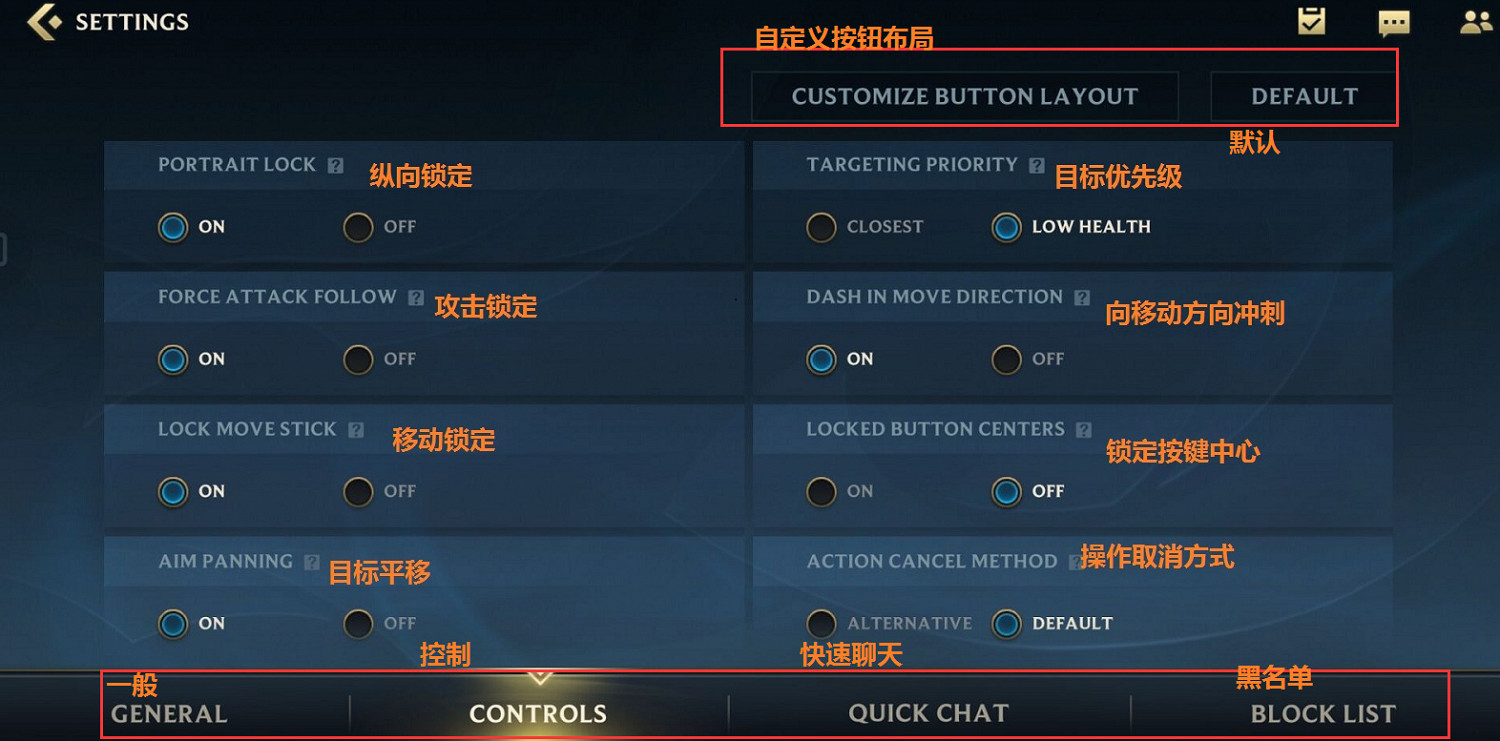This screenshot has width=1500, height=741.
Task: Expand the chevron above Controls tab
Action: 540,678
